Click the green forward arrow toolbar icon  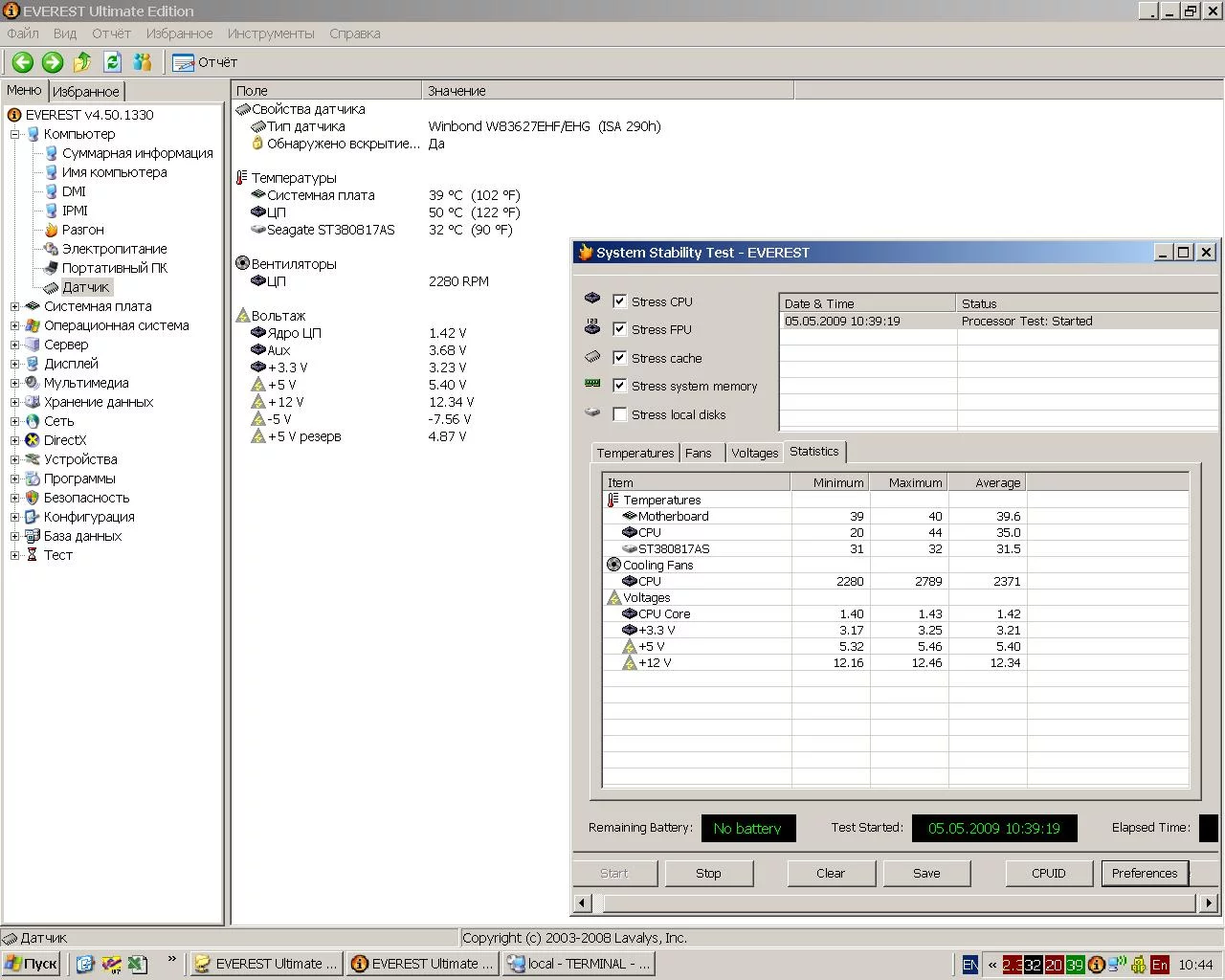[53, 62]
